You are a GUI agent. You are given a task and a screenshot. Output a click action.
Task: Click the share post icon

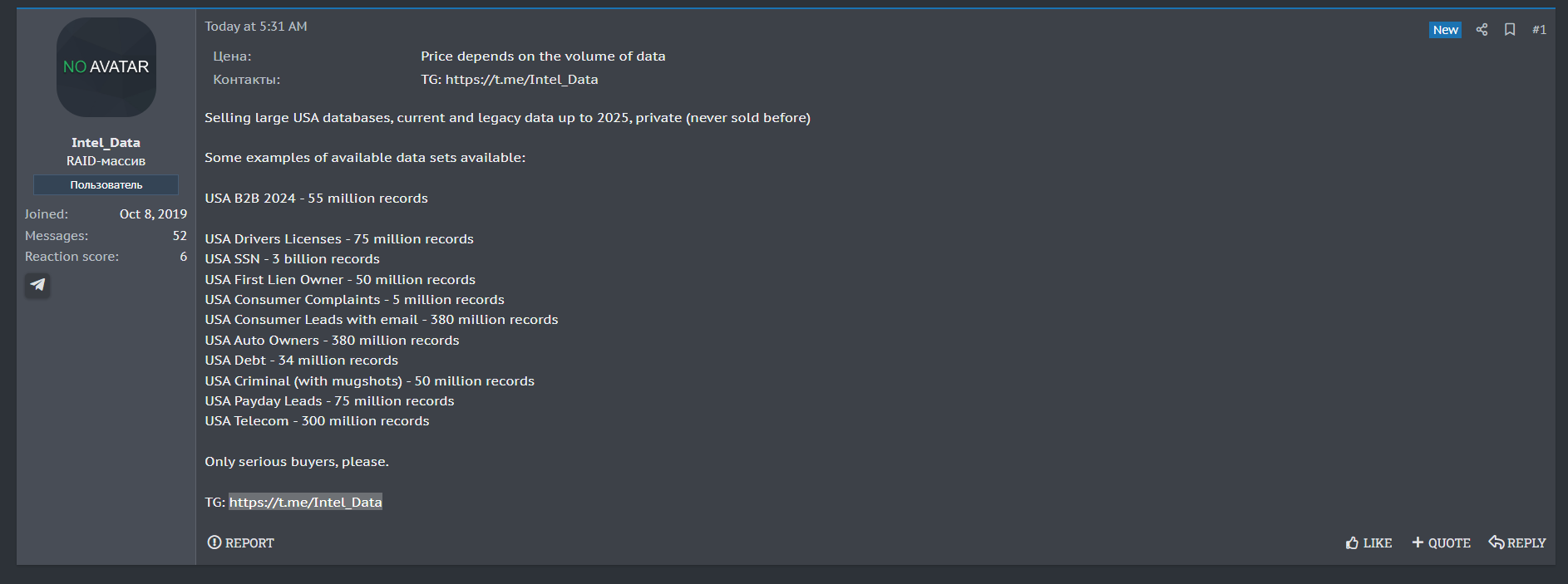(x=1482, y=30)
